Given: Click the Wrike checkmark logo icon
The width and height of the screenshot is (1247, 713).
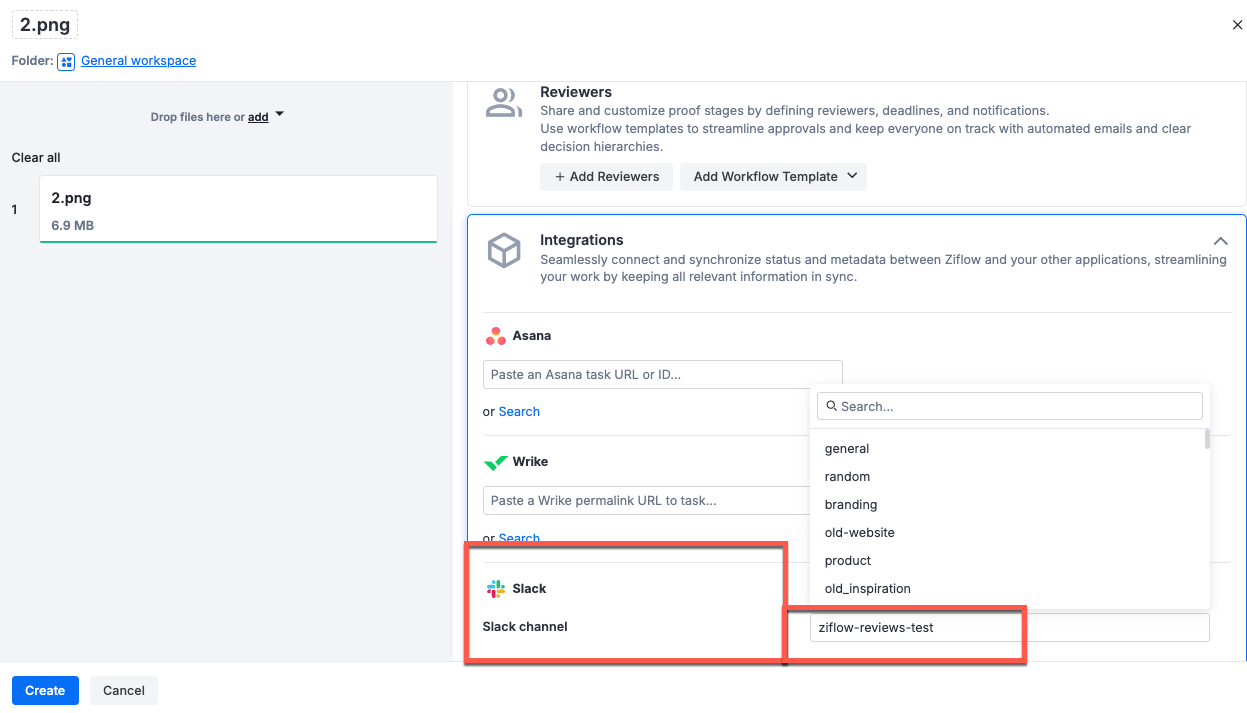Looking at the screenshot, I should (495, 462).
